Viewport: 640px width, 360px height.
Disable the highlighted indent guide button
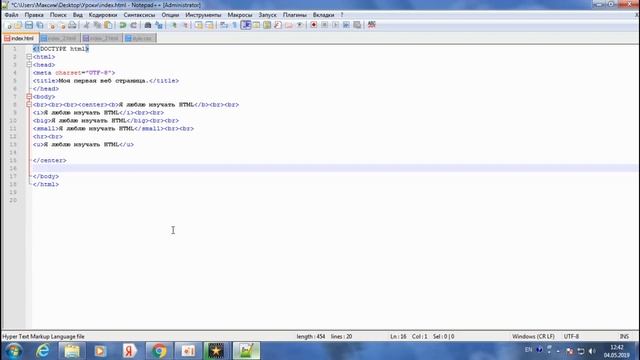click(x=246, y=25)
